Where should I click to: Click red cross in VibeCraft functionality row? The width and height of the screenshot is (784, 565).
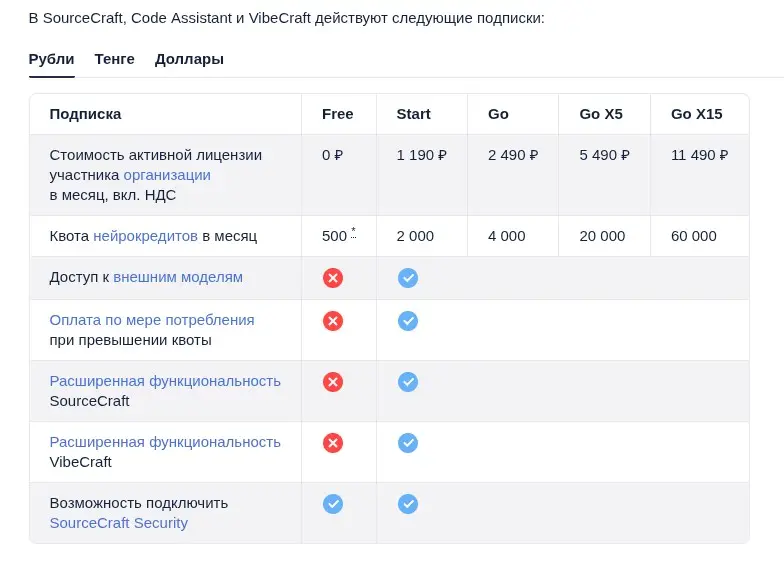coord(333,442)
